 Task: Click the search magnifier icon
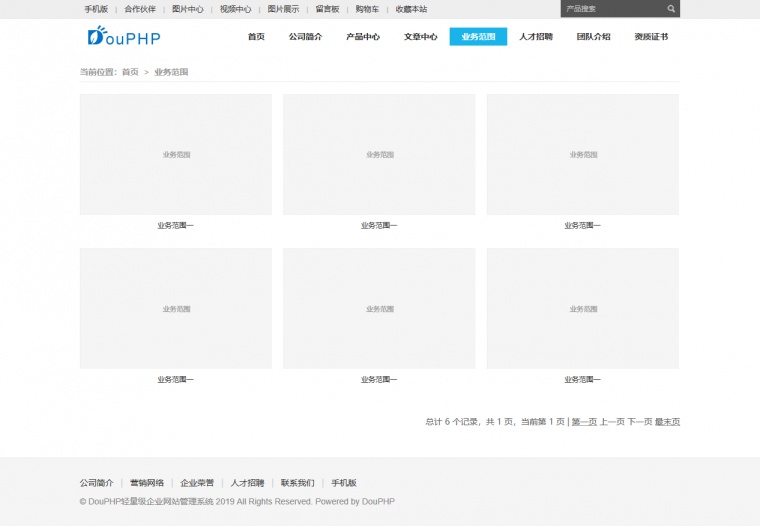tap(671, 9)
